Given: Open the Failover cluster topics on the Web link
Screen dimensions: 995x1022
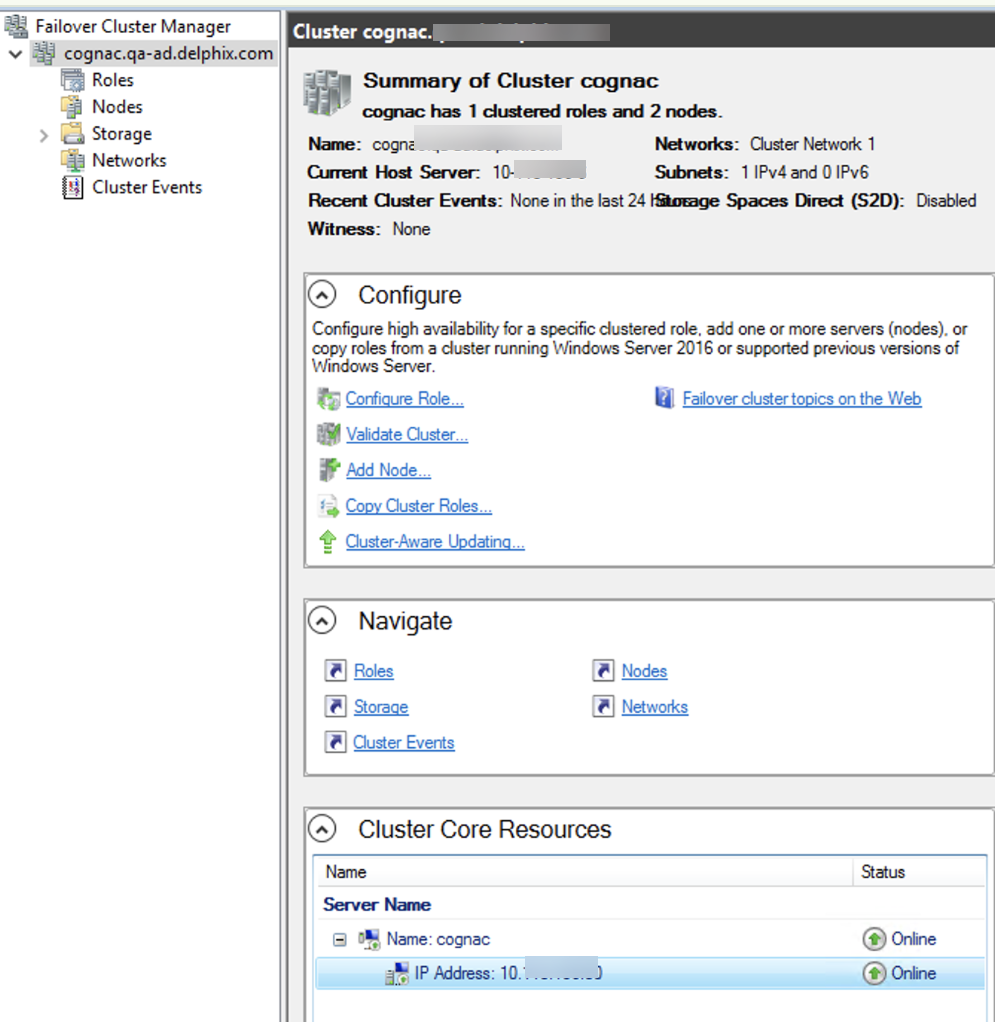Looking at the screenshot, I should [x=801, y=399].
